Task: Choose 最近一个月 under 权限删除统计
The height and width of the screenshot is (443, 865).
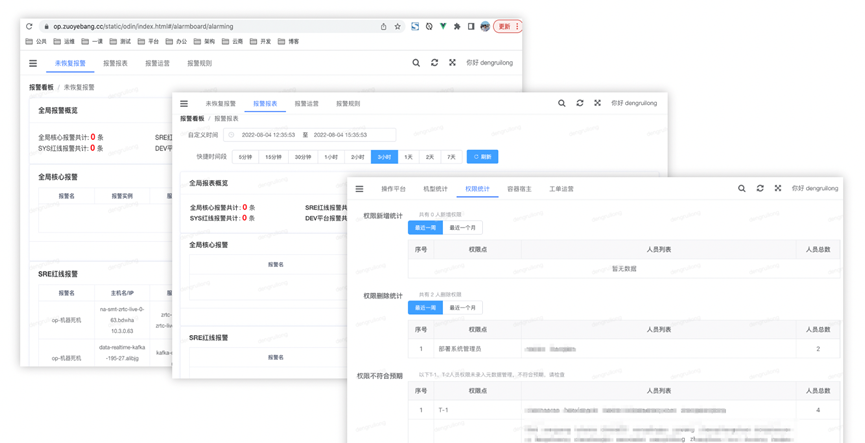Action: [462, 308]
